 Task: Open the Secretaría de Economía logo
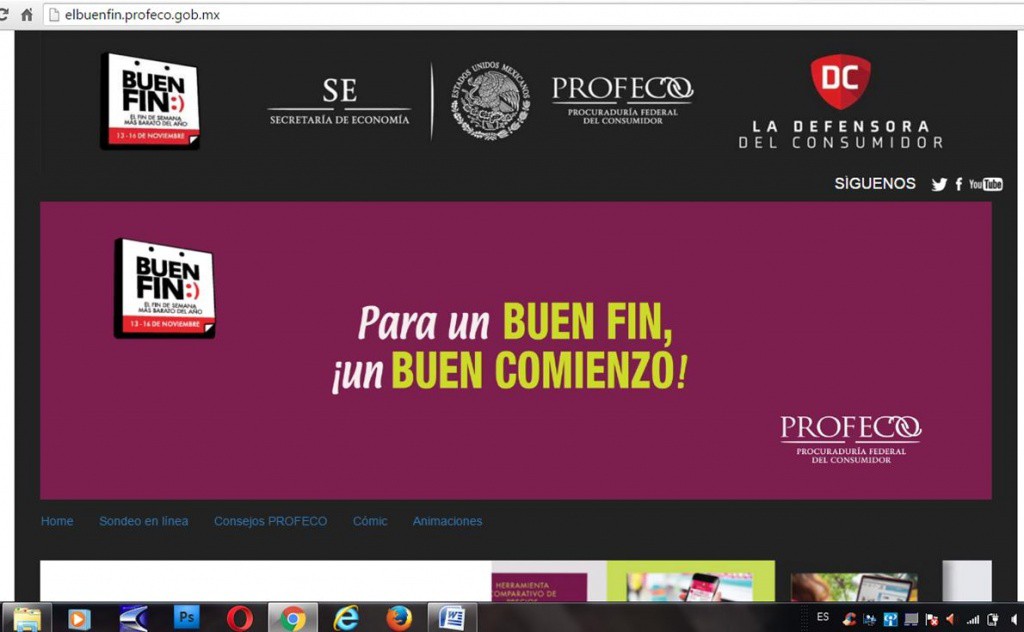pos(340,101)
